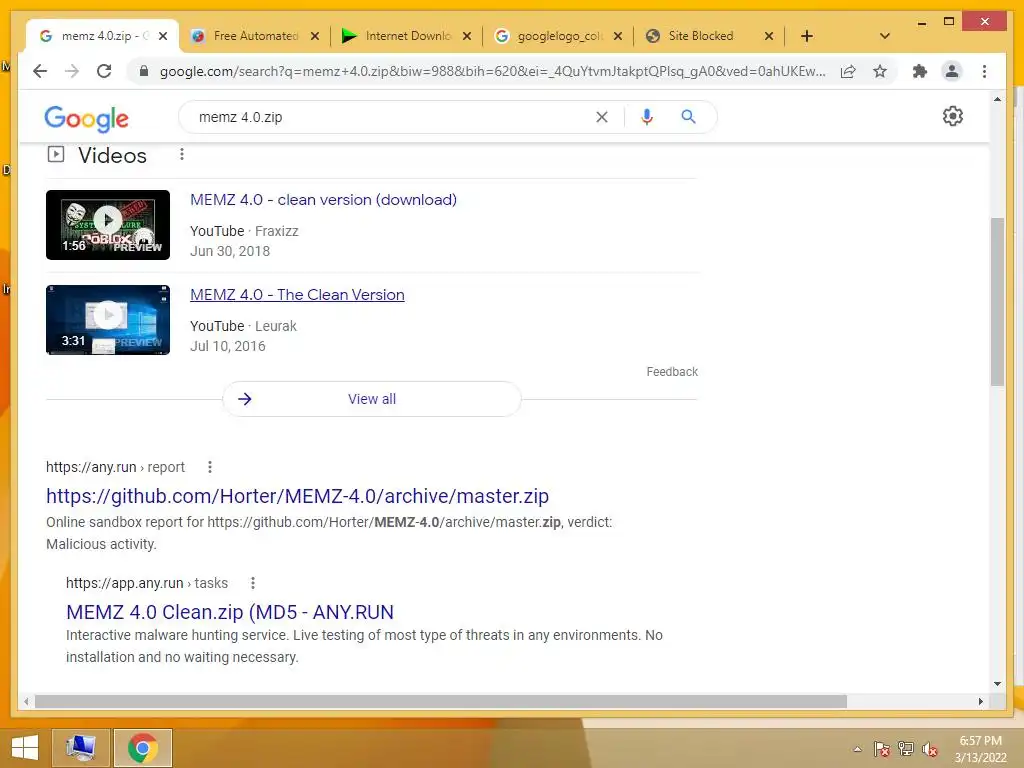Click the padlock site info icon
The image size is (1024, 768).
[x=144, y=71]
